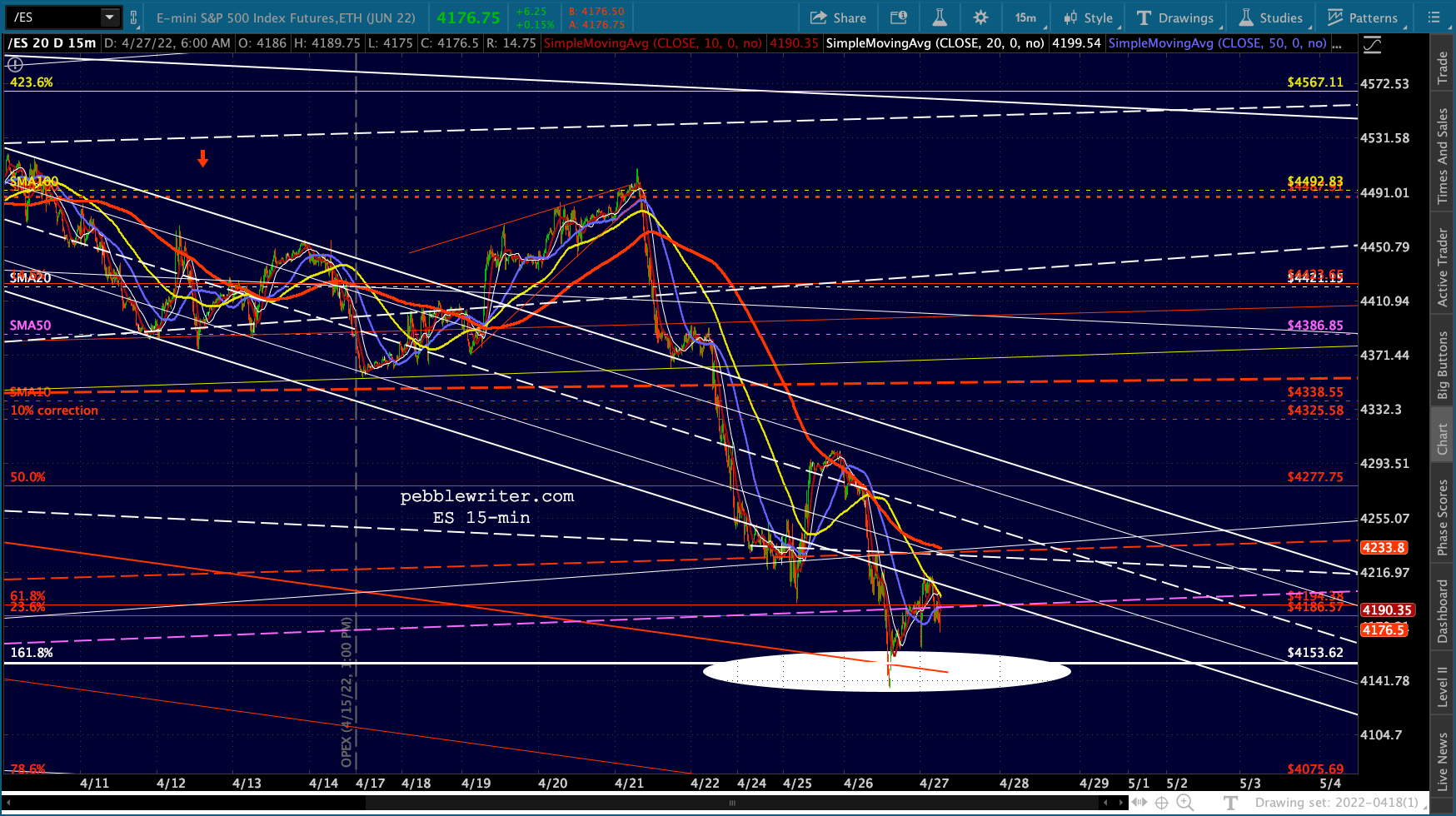Image resolution: width=1456 pixels, height=816 pixels.
Task: Toggle the Active Trader side panel
Action: pos(1443,268)
